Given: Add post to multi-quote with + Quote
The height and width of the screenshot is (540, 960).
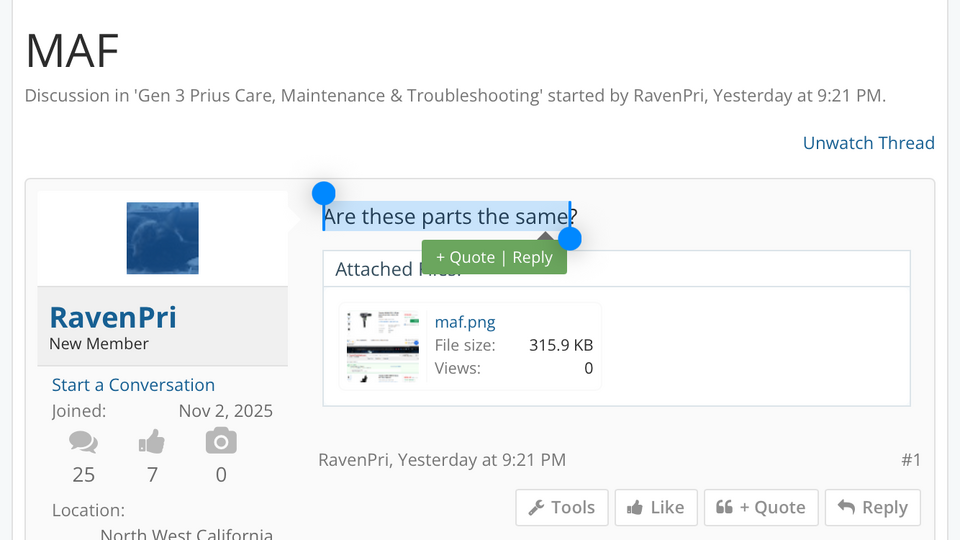Looking at the screenshot, I should tap(761, 508).
